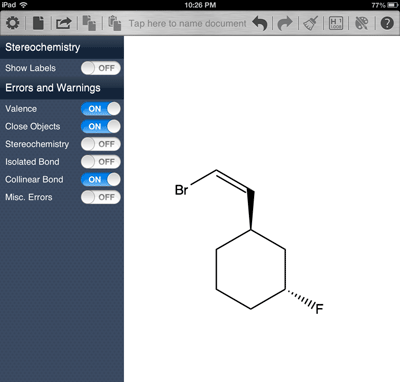Undo the last action
The width and height of the screenshot is (400, 382).
260,23
